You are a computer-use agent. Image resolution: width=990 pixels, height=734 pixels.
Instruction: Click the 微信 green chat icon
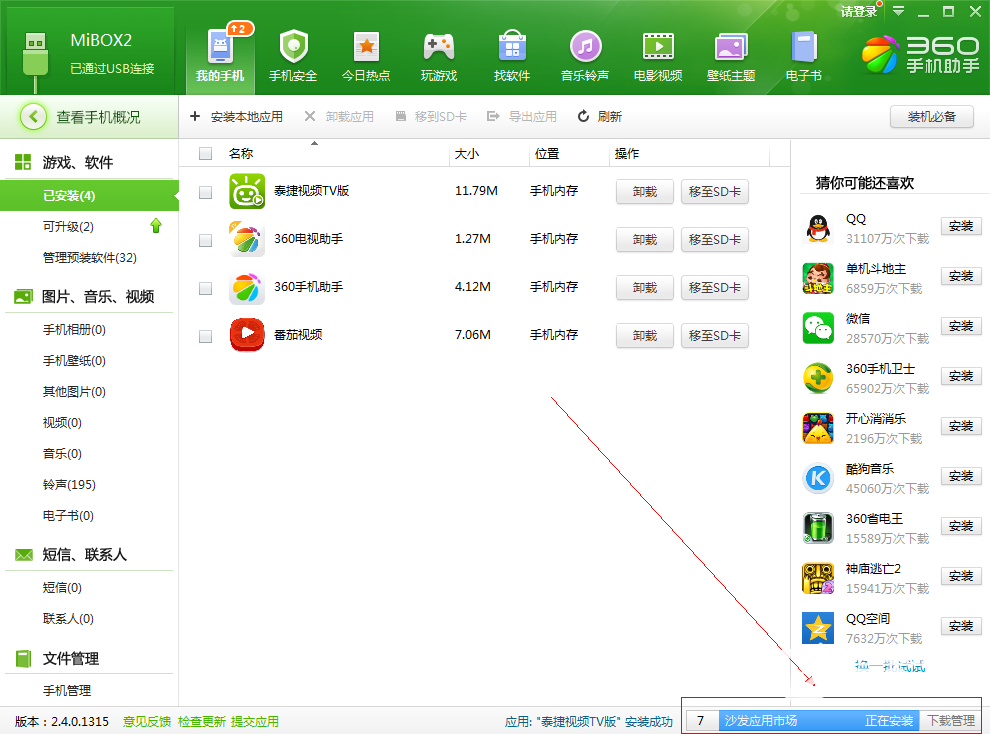click(818, 328)
